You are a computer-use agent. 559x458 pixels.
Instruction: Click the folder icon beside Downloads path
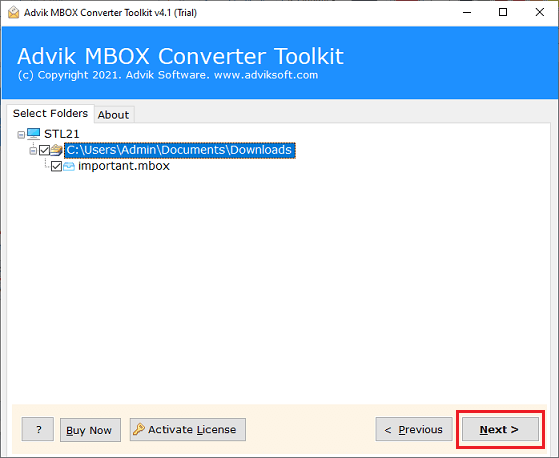[56, 150]
